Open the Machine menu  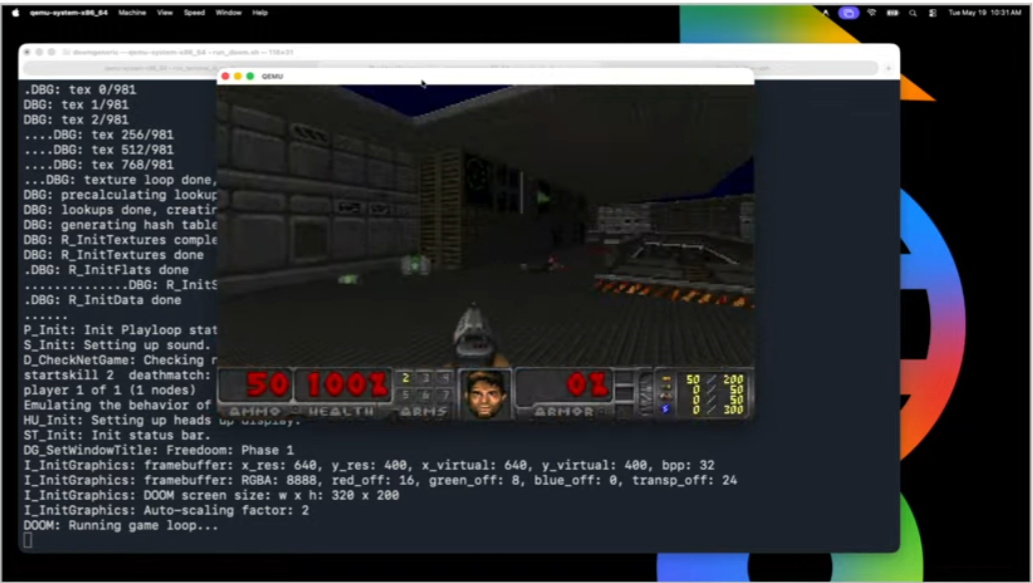[x=132, y=13]
